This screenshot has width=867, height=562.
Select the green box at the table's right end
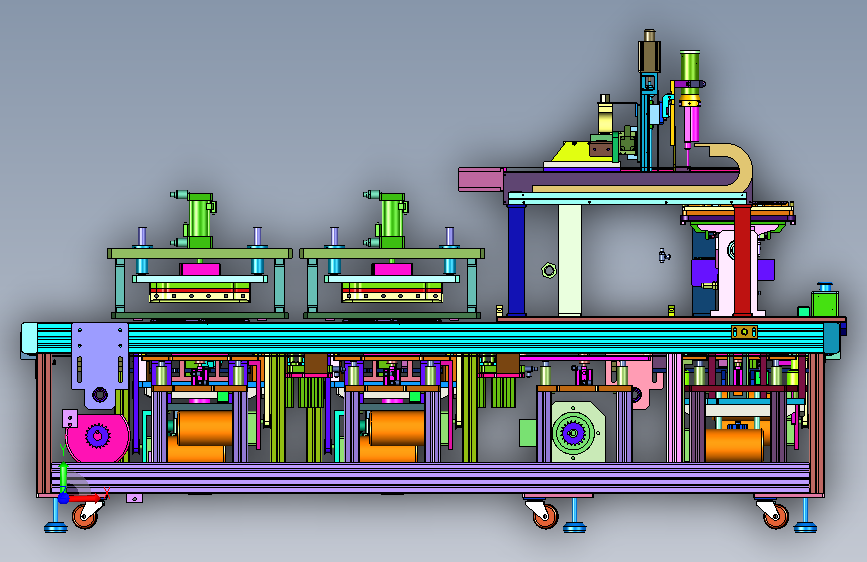tap(825, 303)
